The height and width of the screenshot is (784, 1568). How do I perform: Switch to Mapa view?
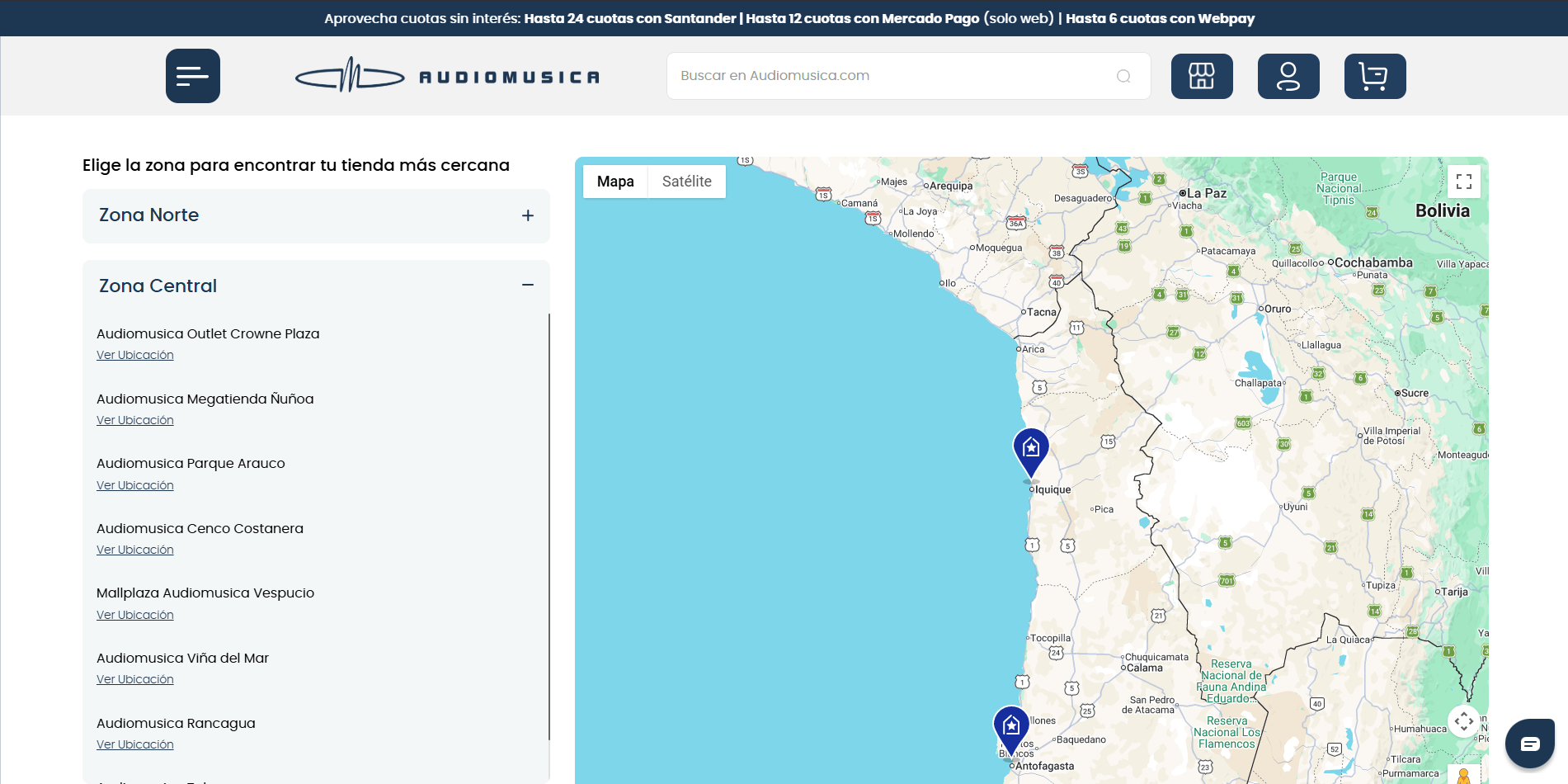coord(615,182)
